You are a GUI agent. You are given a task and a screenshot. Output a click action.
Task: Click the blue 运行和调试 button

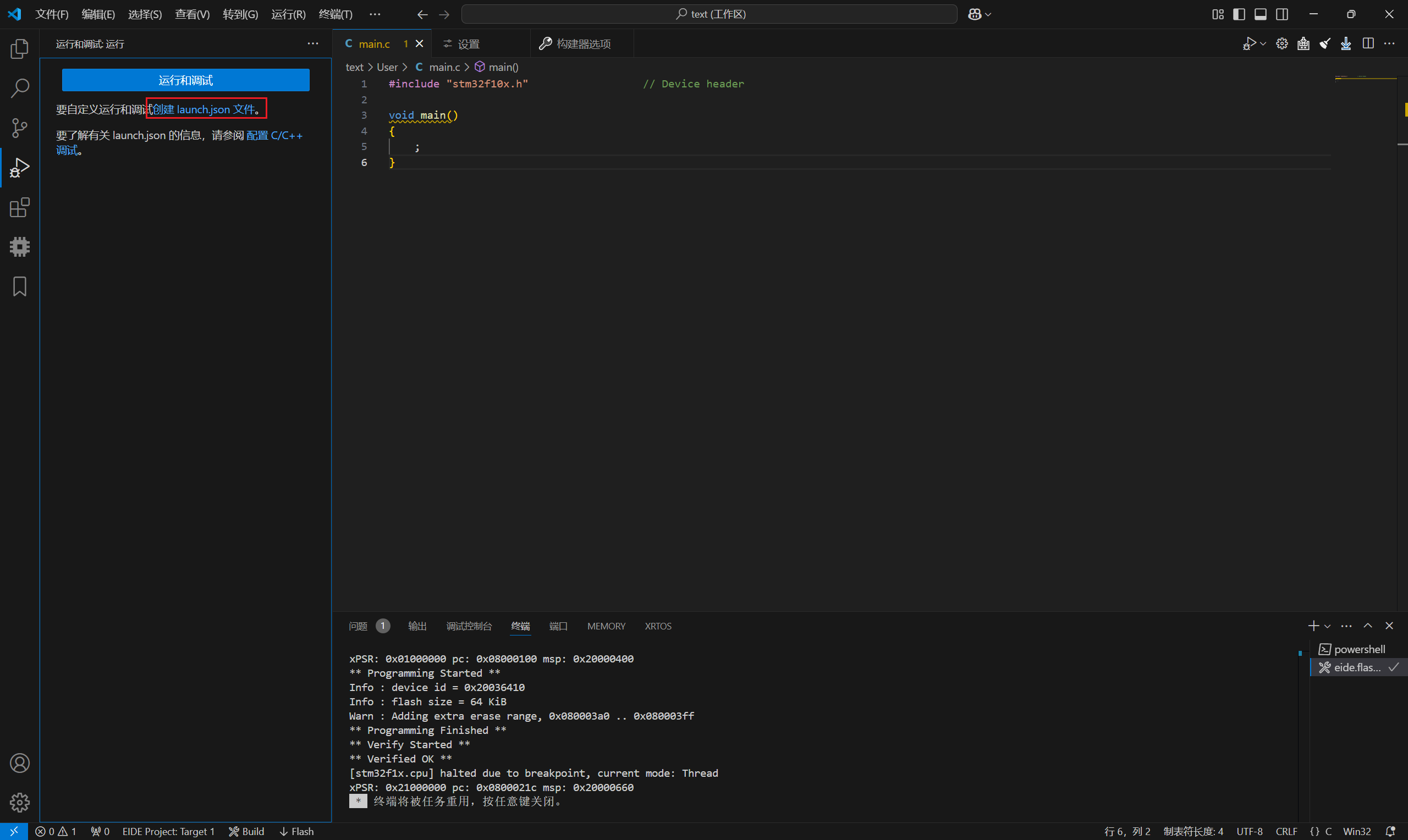(186, 80)
